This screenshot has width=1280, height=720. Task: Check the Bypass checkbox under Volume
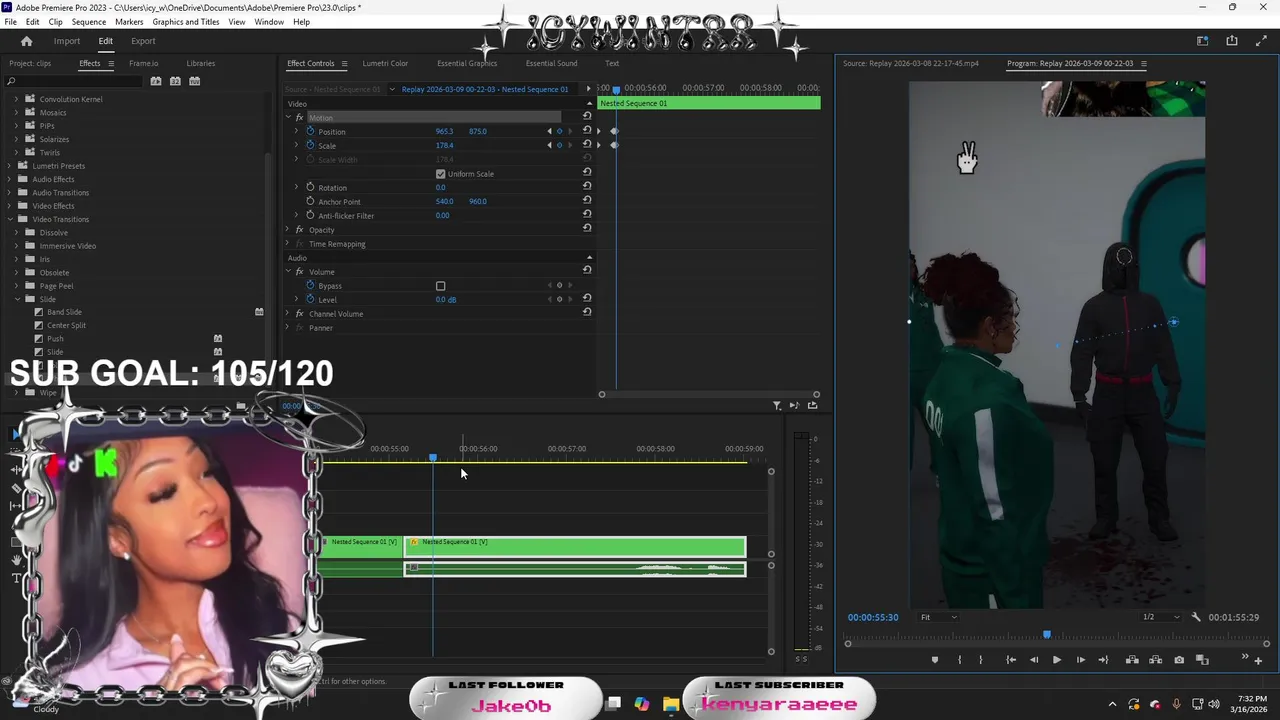coord(440,286)
